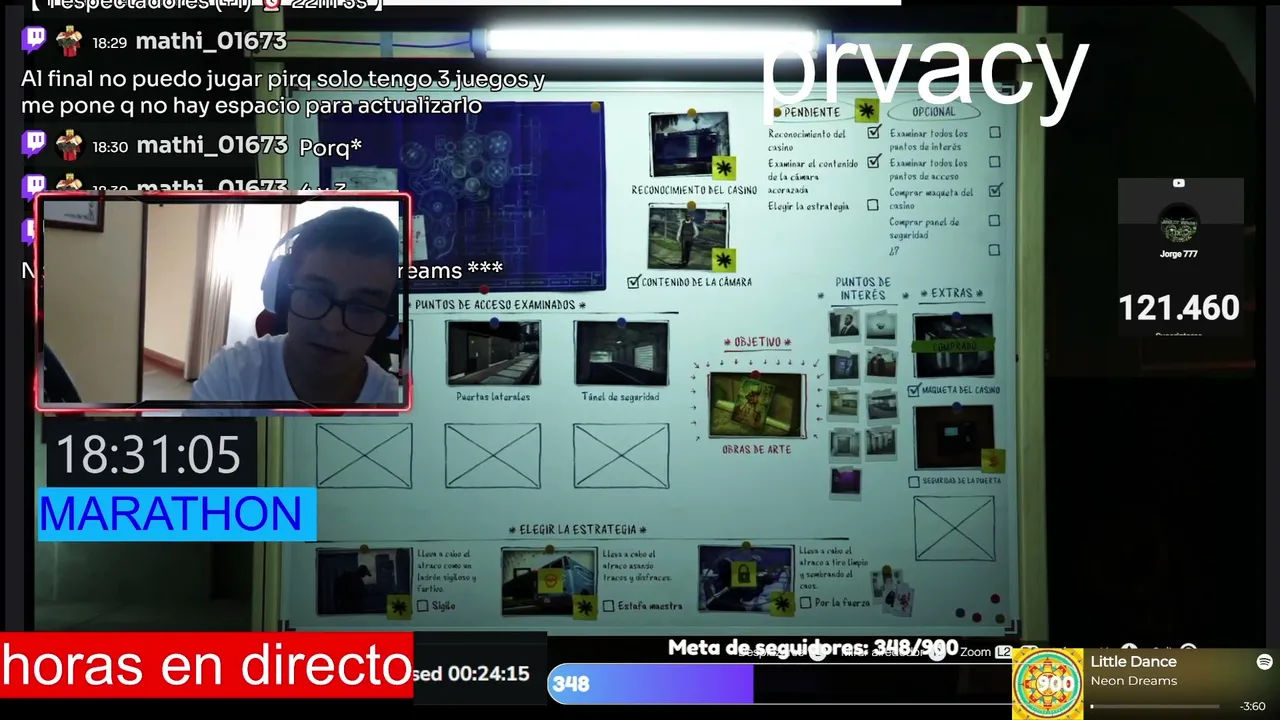This screenshot has width=1280, height=720.
Task: Click the Jorge 777 channel avatar
Action: [1179, 223]
